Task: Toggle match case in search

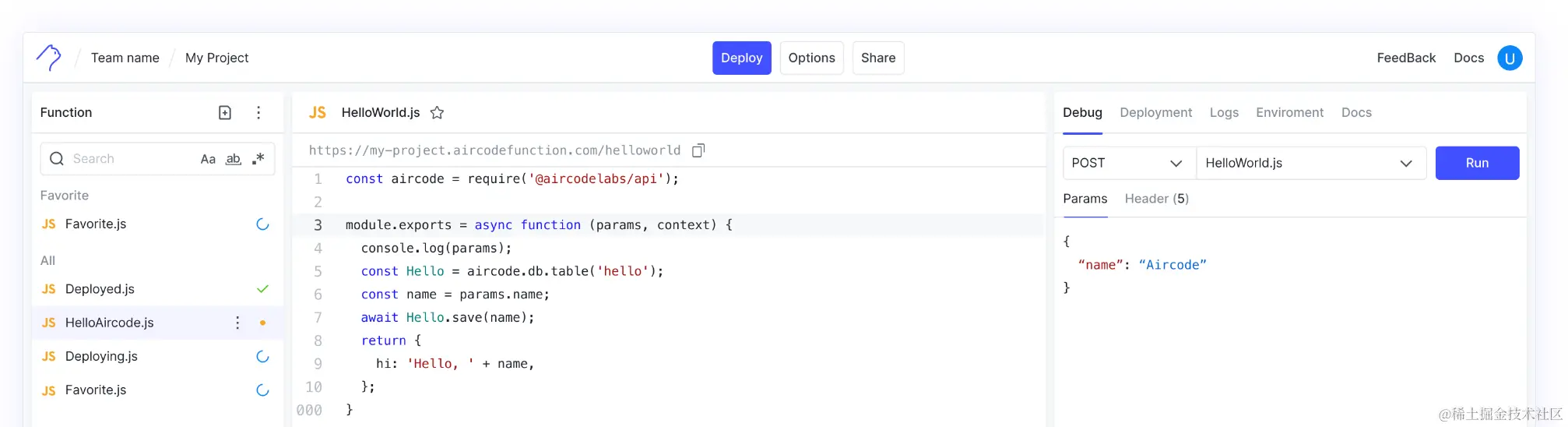Action: [208, 159]
